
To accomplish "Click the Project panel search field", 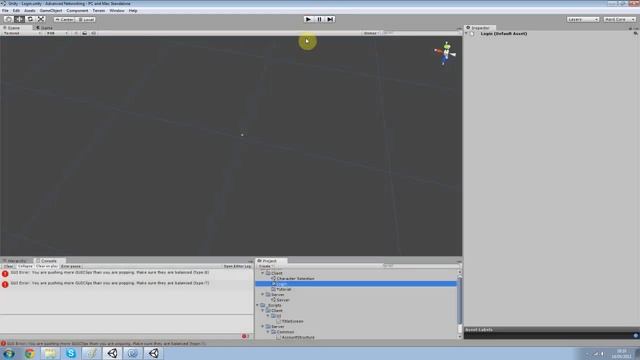I will click(420, 266).
